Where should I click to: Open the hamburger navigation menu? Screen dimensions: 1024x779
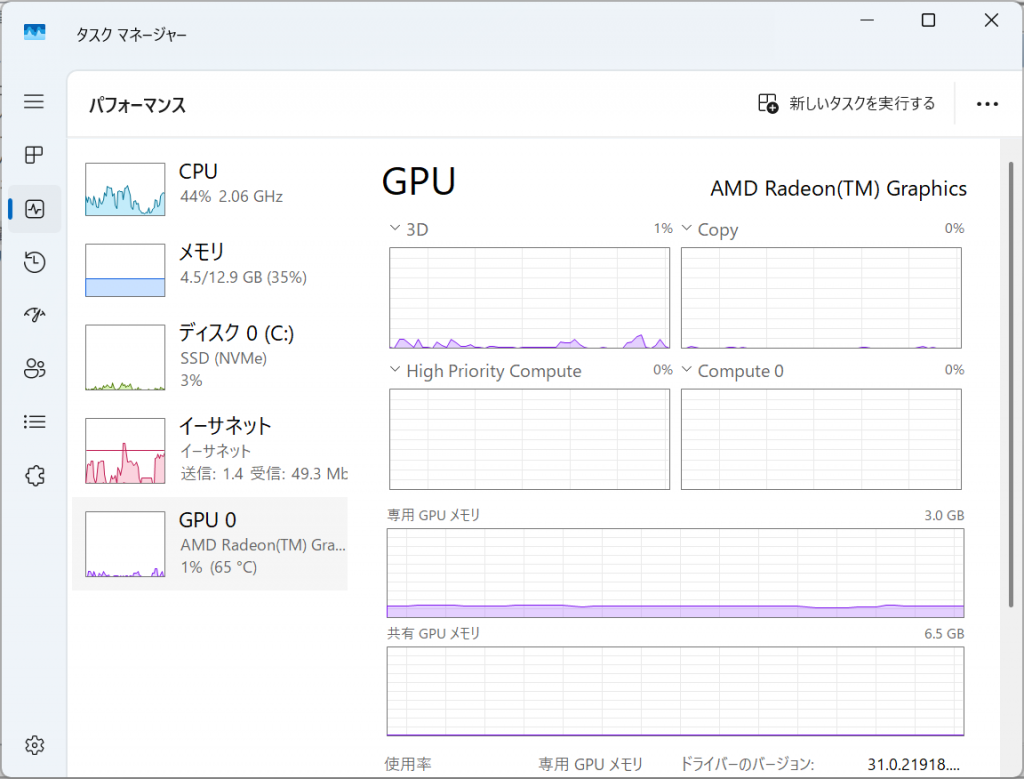point(34,101)
